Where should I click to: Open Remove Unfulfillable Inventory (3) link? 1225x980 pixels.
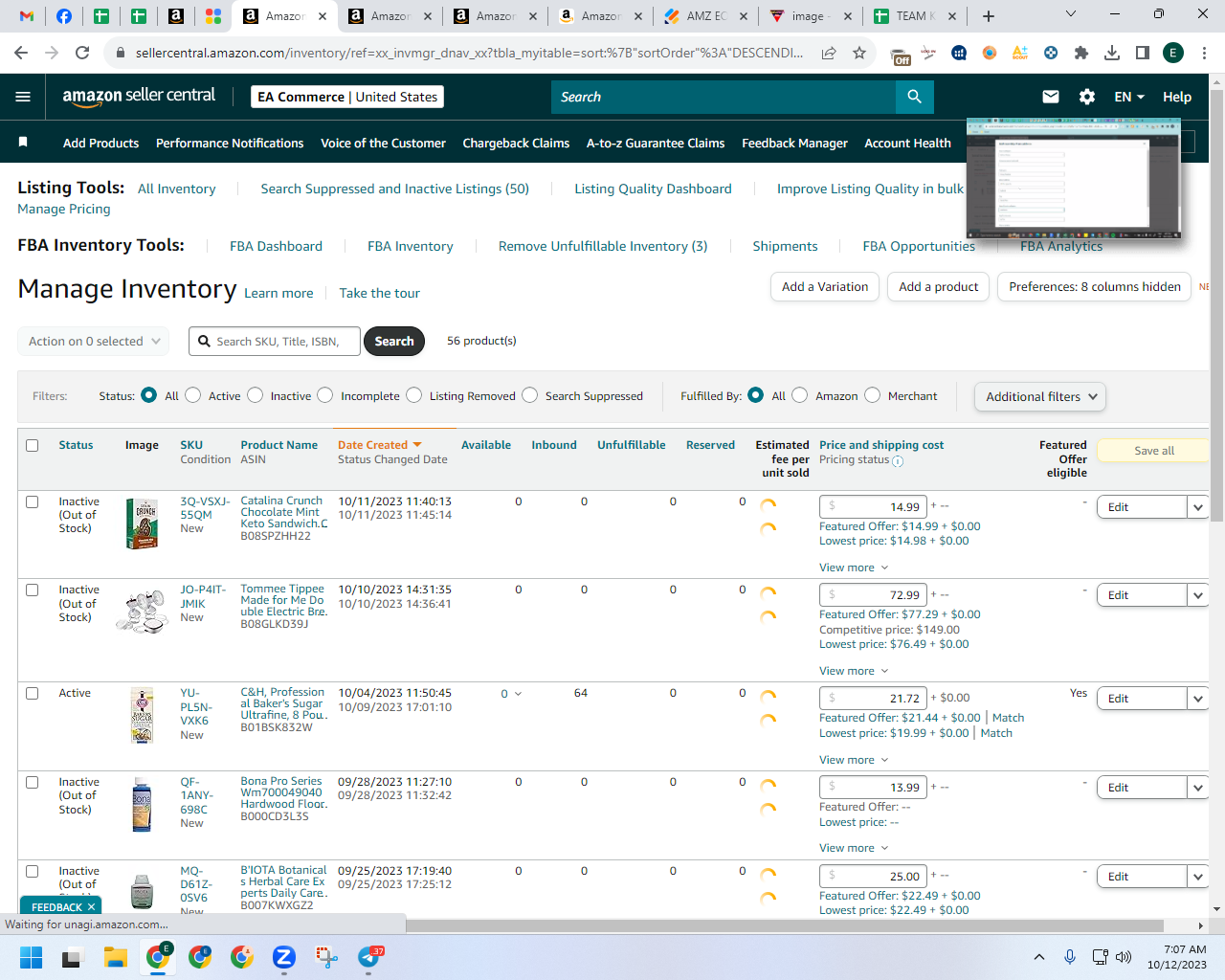coord(603,246)
